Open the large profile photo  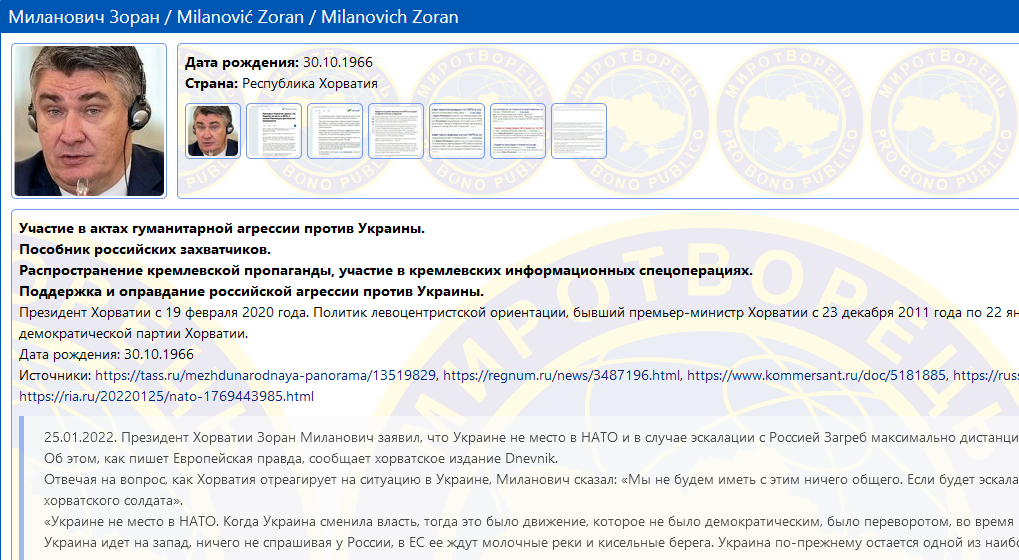point(90,121)
